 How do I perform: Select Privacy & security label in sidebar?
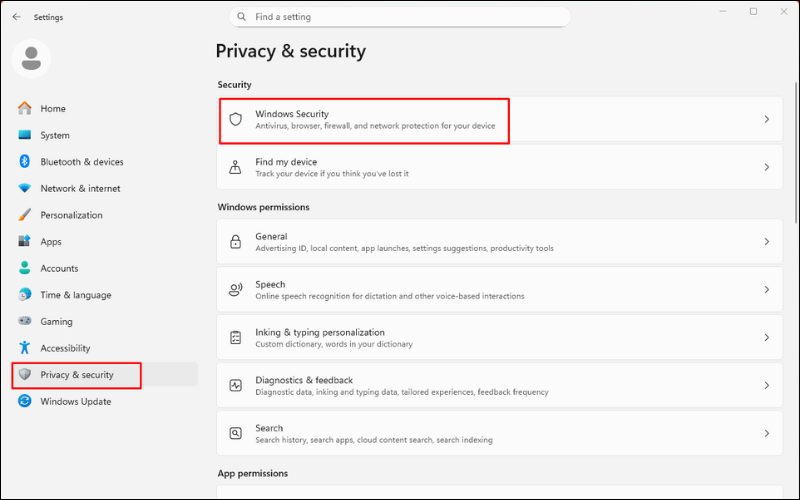[x=77, y=374]
